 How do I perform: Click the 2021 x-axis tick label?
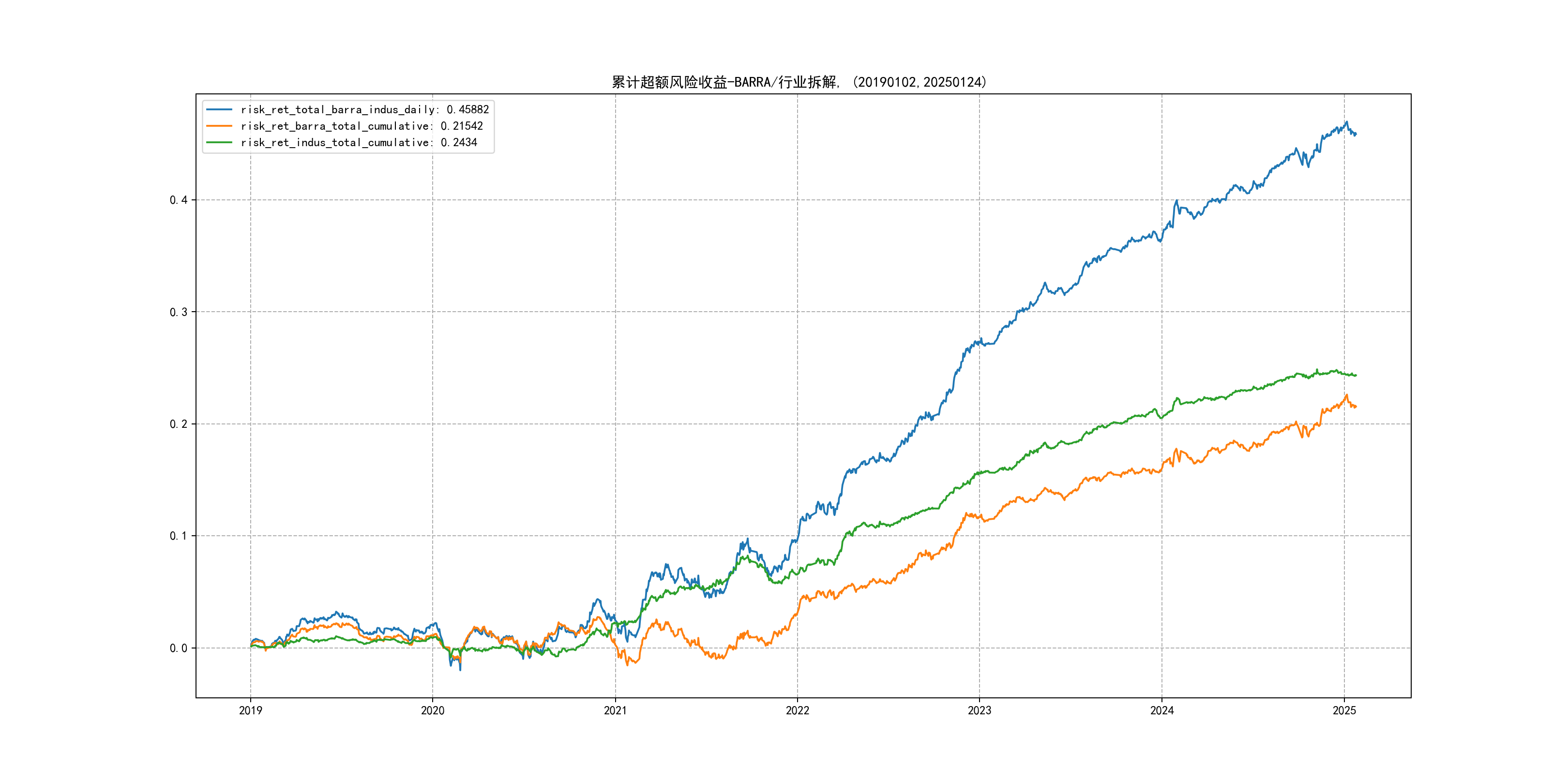click(615, 710)
